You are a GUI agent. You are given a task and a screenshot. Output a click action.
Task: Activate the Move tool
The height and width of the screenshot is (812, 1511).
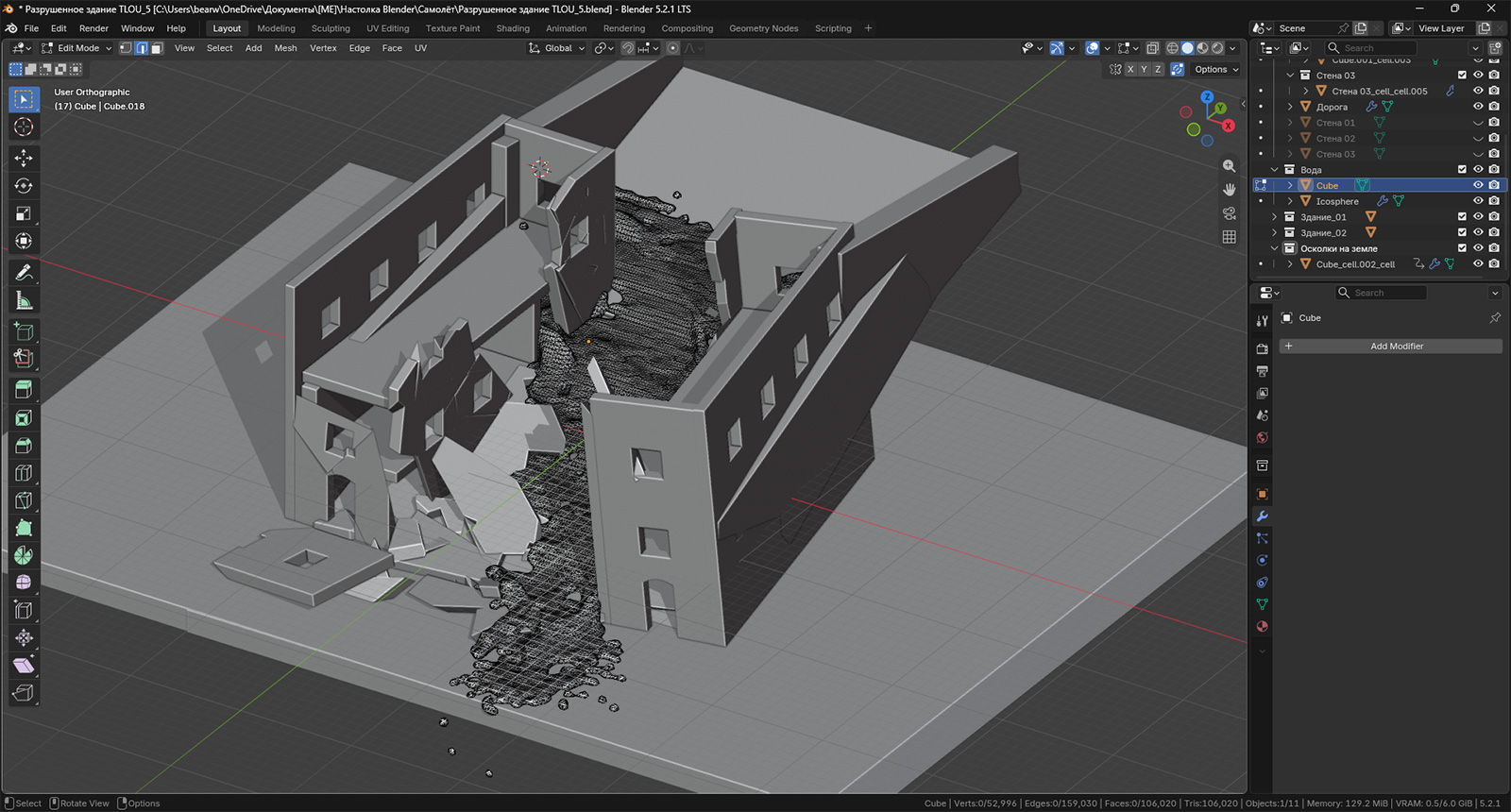click(x=24, y=159)
